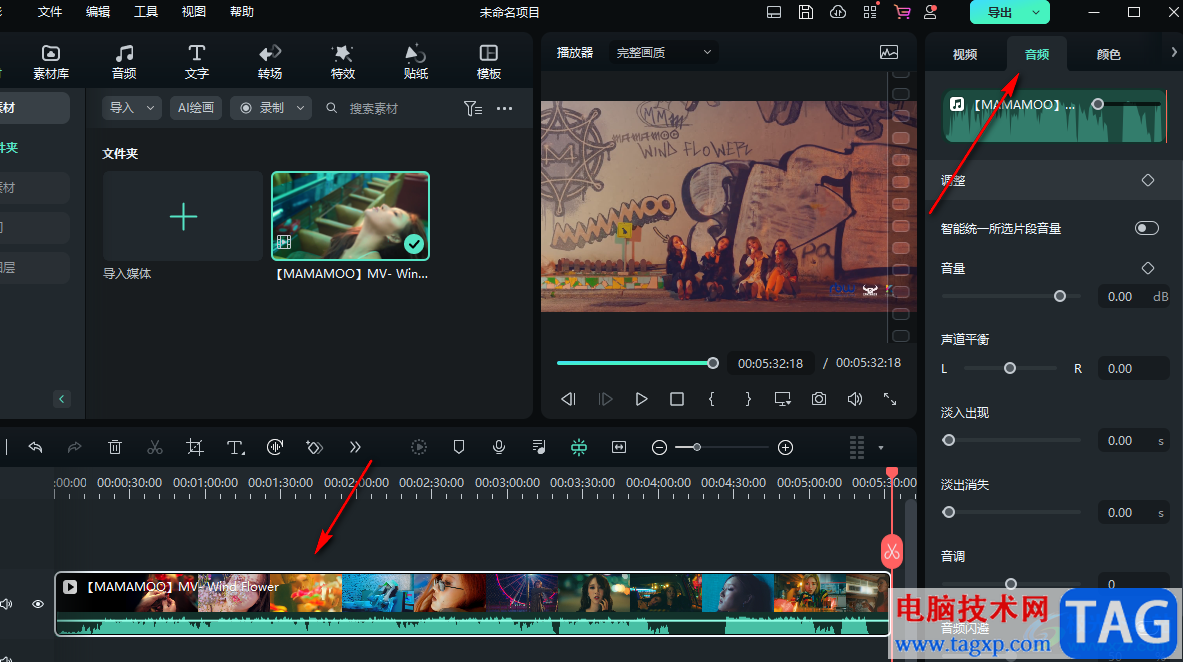Switch to the 视频 properties tab
The height and width of the screenshot is (662, 1183).
click(x=965, y=54)
